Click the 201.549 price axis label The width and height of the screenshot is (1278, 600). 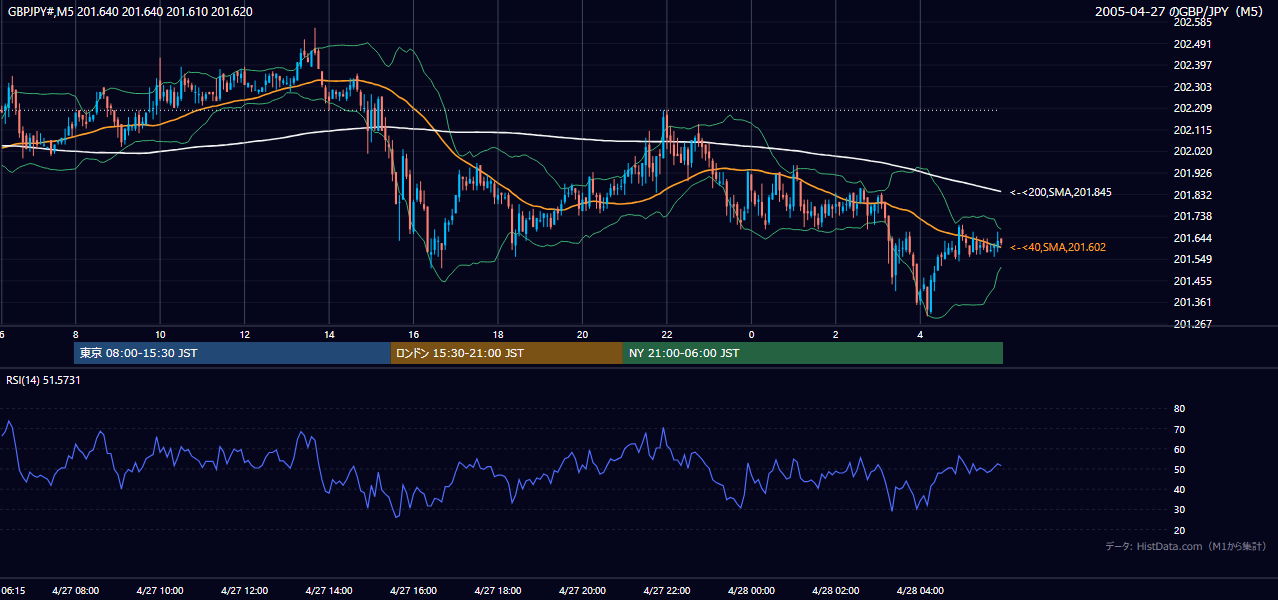1192,259
